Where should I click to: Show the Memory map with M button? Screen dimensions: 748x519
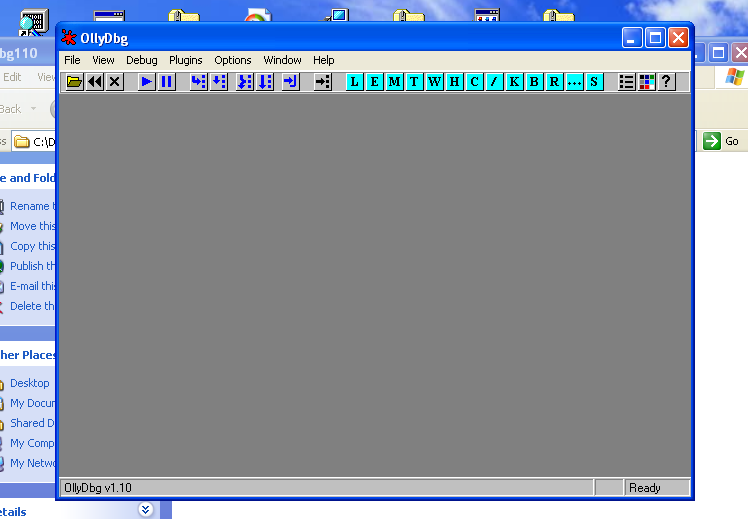click(395, 82)
